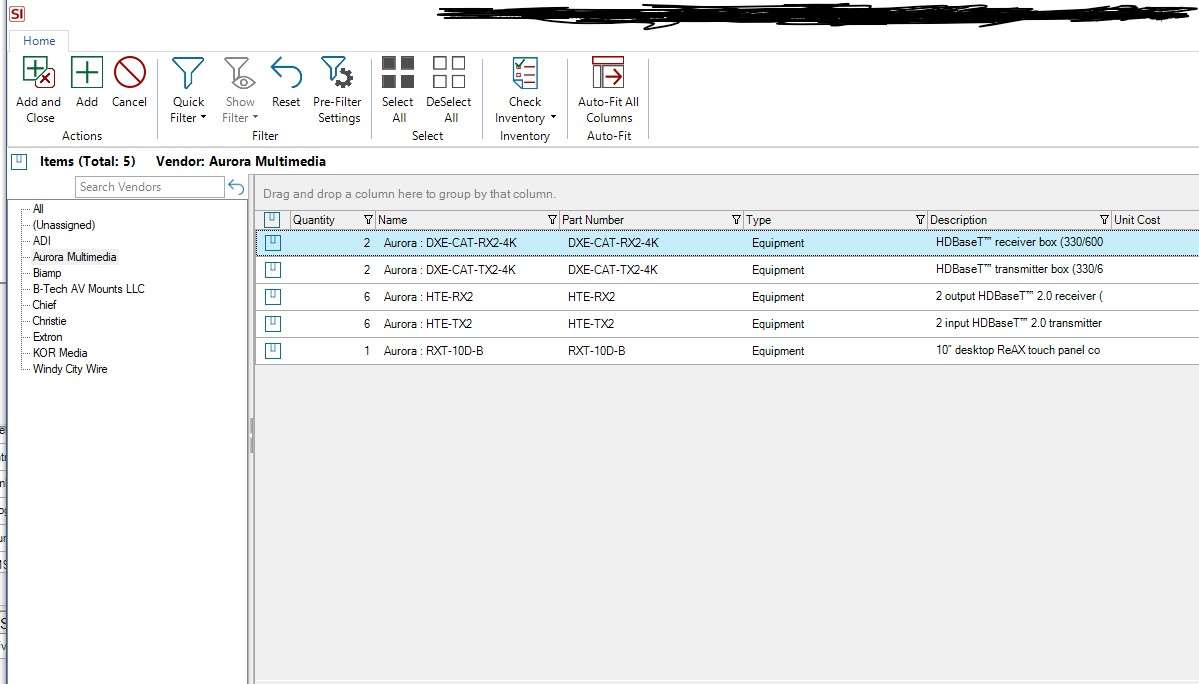The image size is (1199, 684).
Task: Auto-Fit All Columns
Action: coord(609,89)
